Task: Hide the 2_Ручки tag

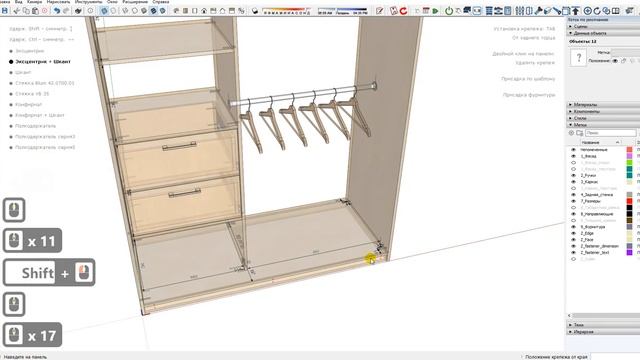Action: coord(573,176)
